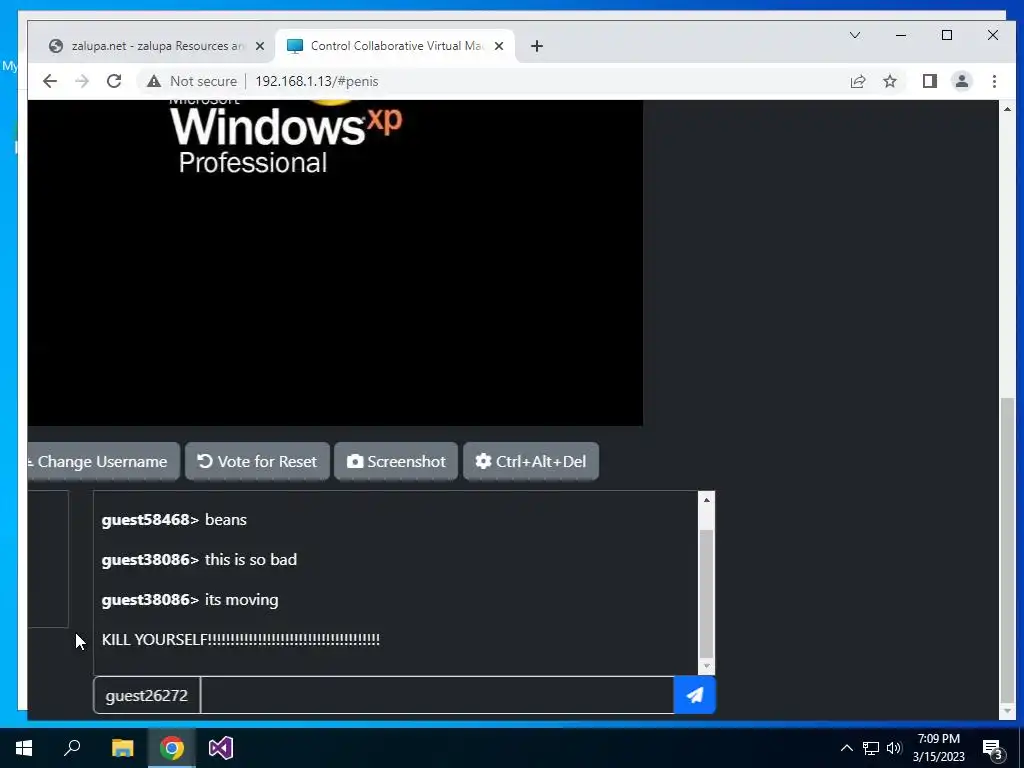Click the browser forward arrow
Image resolution: width=1024 pixels, height=768 pixels.
82,81
